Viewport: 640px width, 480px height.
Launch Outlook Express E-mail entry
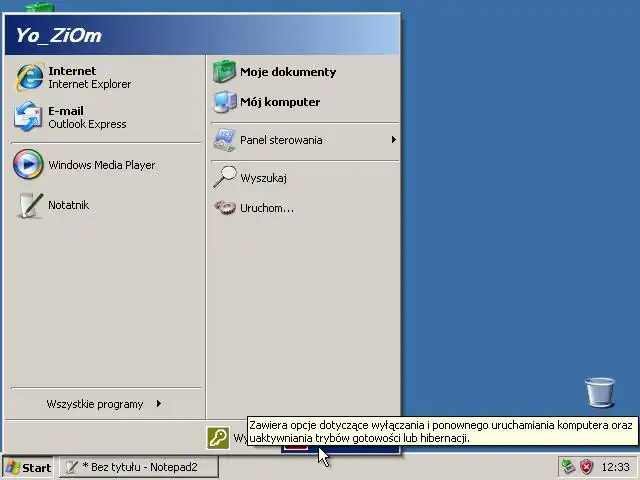point(106,117)
